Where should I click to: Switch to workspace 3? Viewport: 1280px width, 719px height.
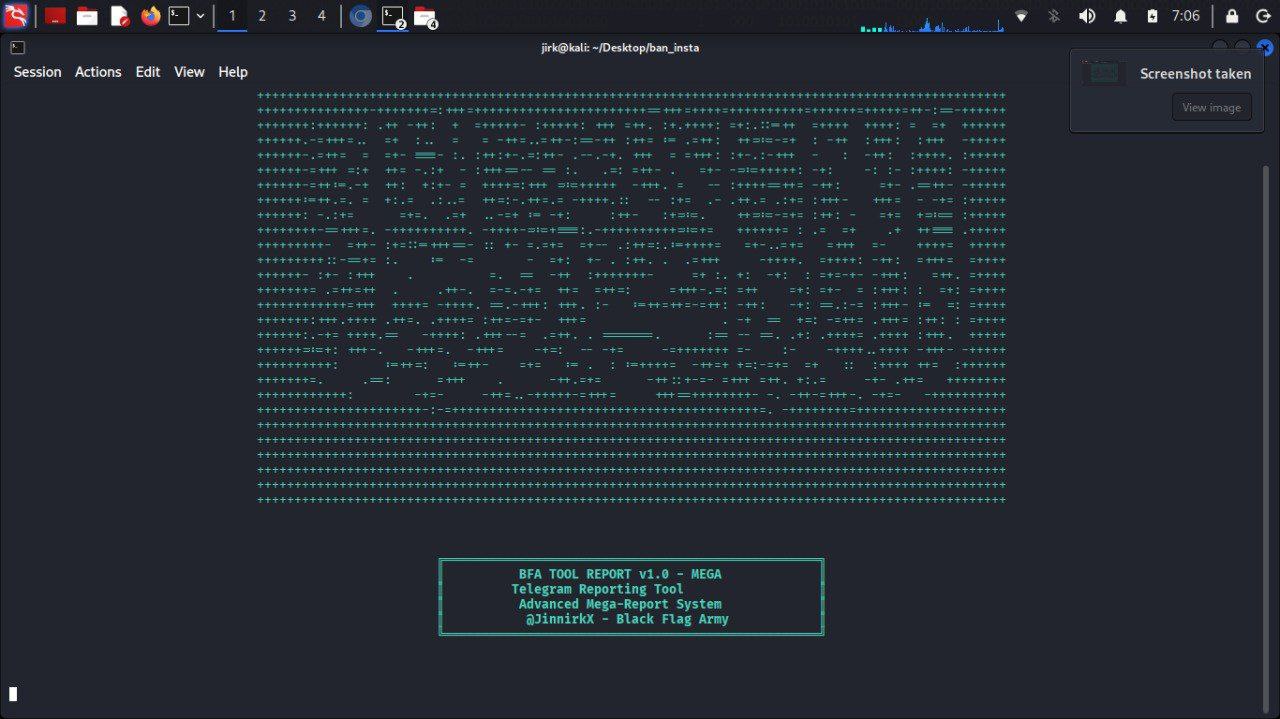point(292,16)
